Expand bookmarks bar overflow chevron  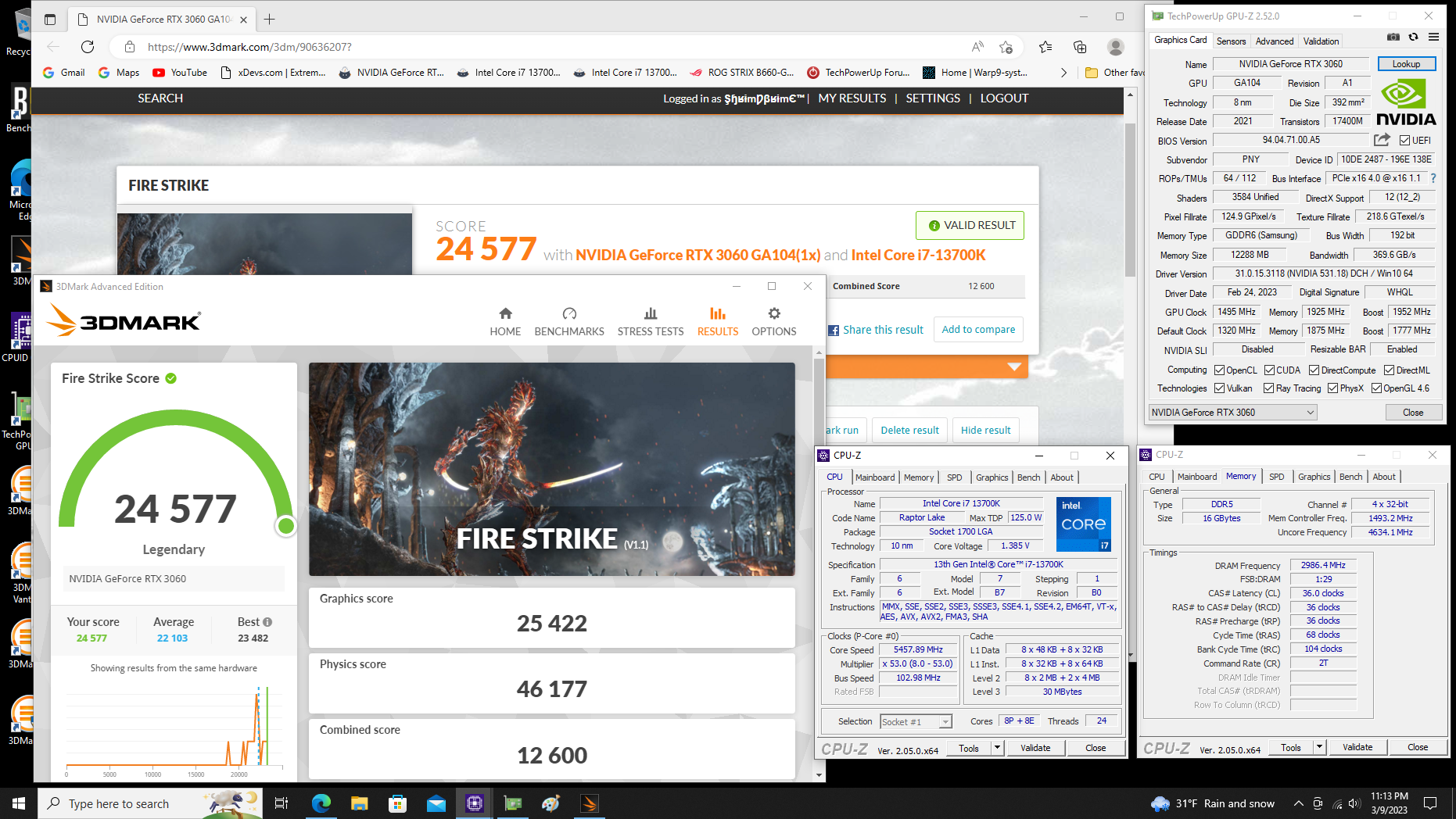(x=1063, y=73)
